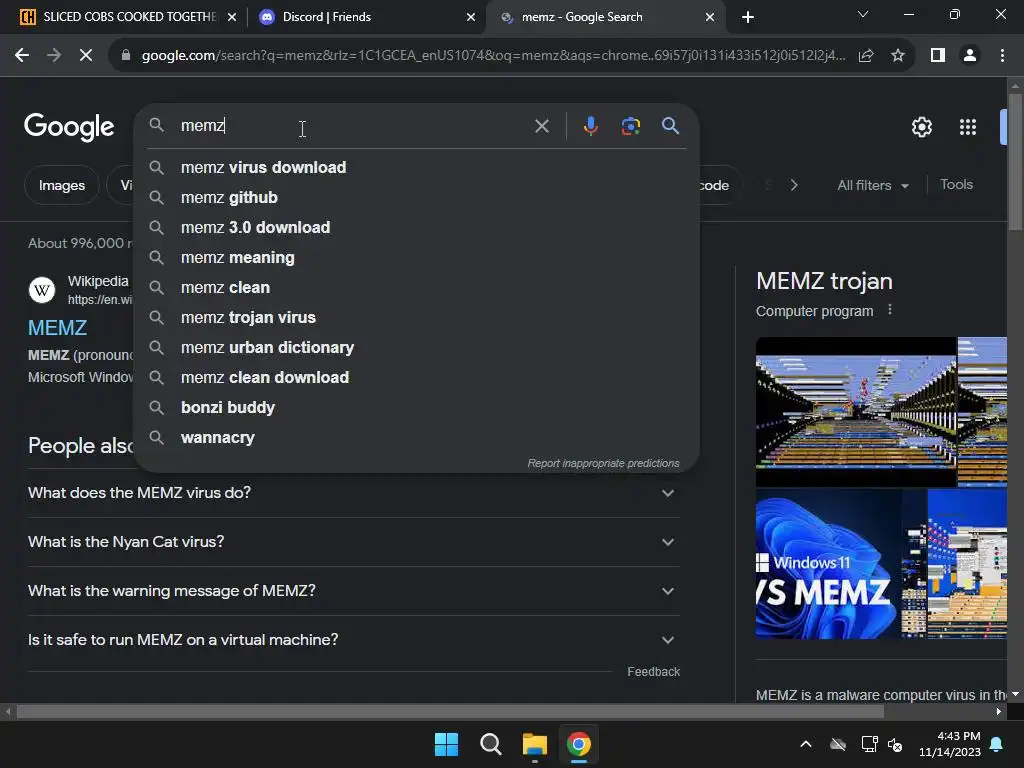Expand What is the warning message of MEMZ?
The height and width of the screenshot is (768, 1024).
click(x=354, y=591)
